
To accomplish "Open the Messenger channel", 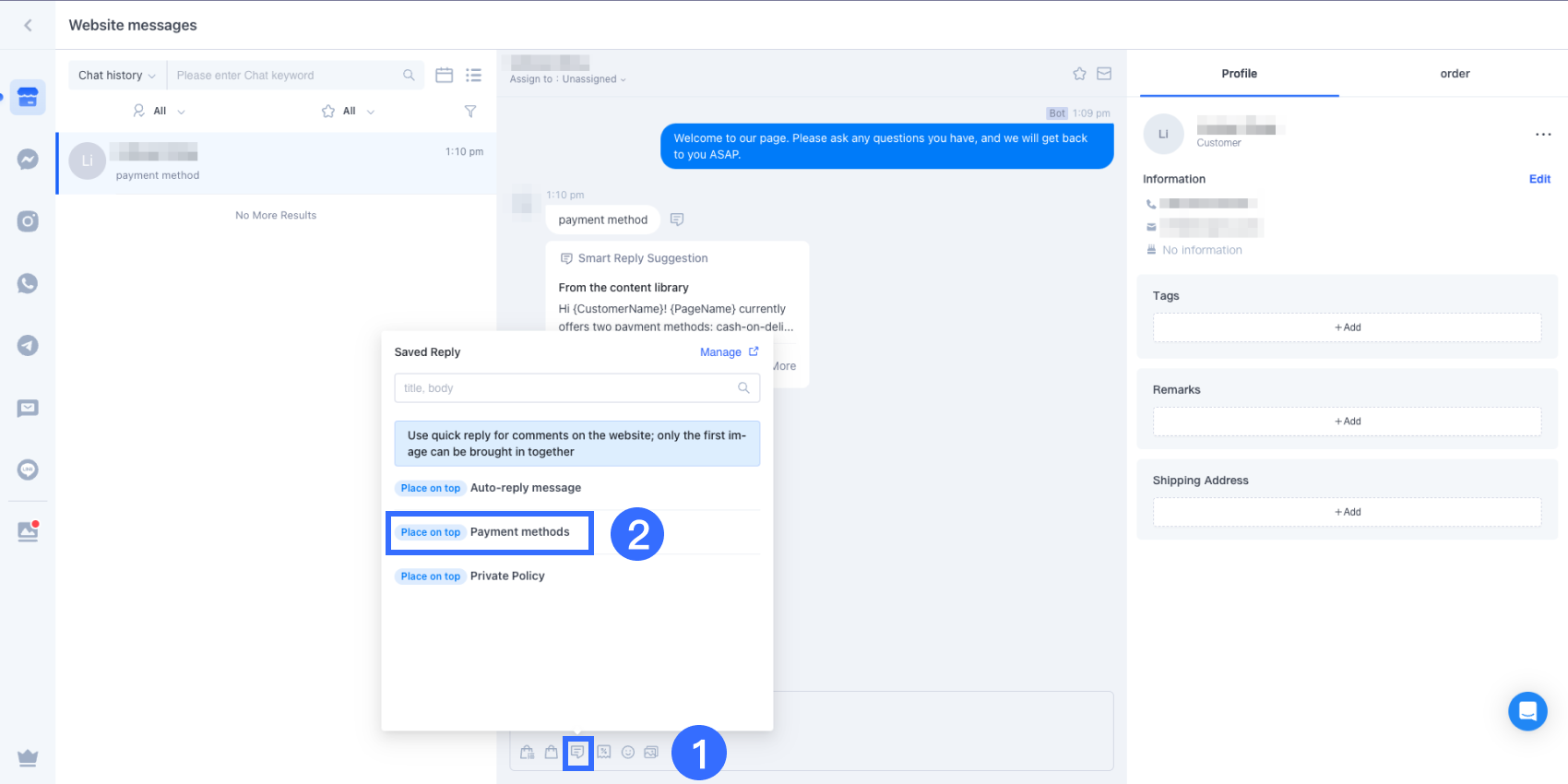I will (28, 160).
